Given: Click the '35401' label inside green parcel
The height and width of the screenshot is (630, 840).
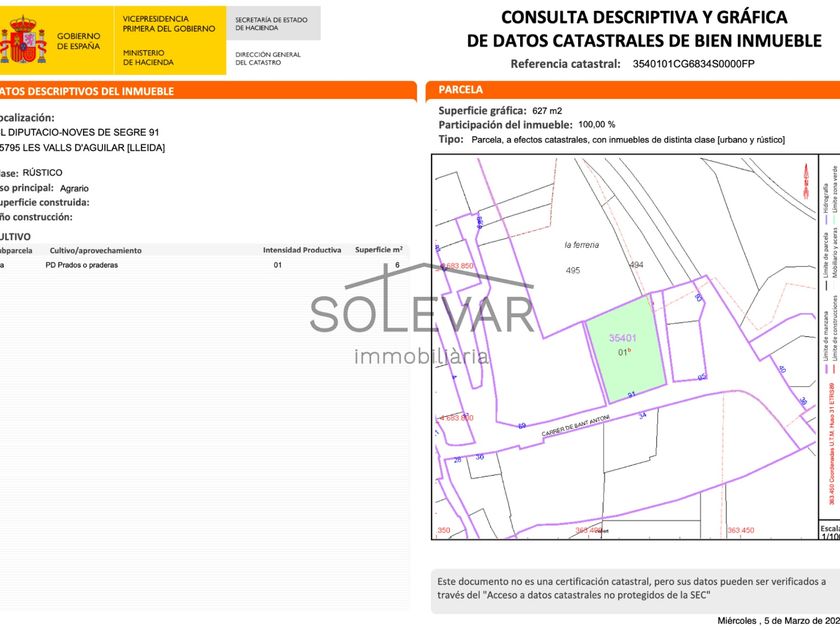Looking at the screenshot, I should click(x=622, y=338).
